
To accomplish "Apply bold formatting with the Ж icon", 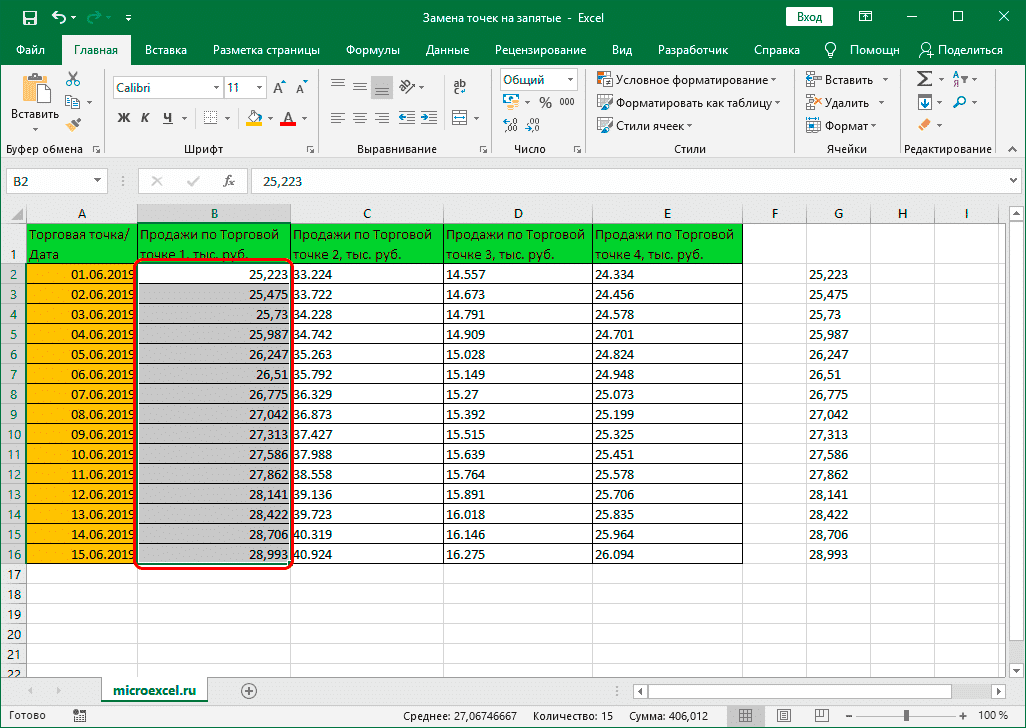I will [x=124, y=117].
